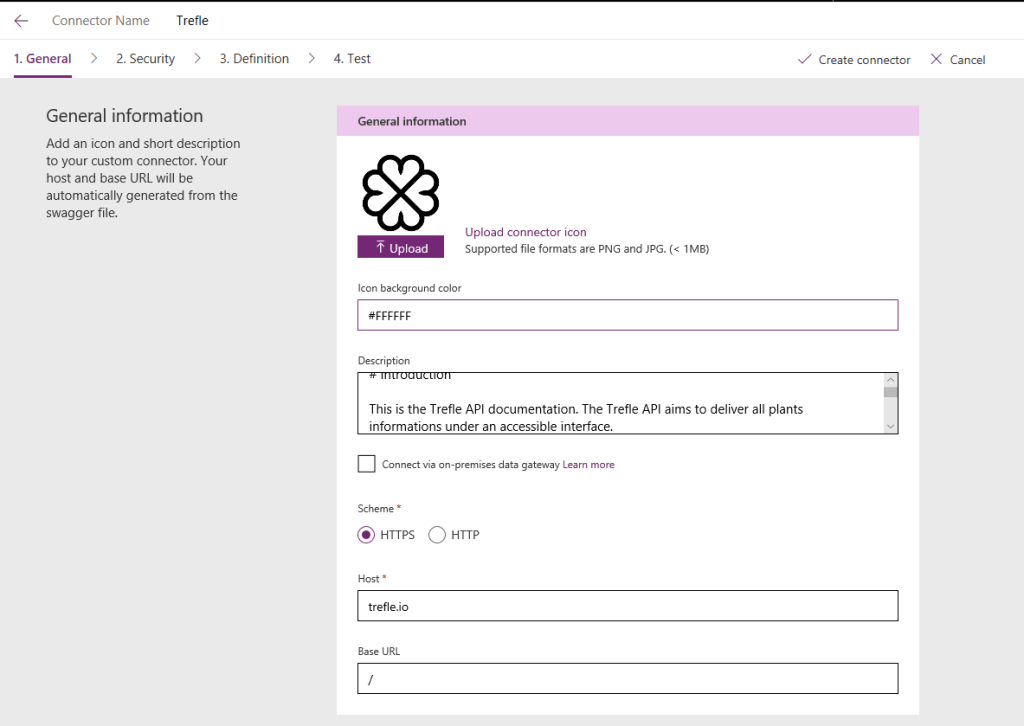1024x726 pixels.
Task: Open the 4. Test tab
Action: click(352, 59)
